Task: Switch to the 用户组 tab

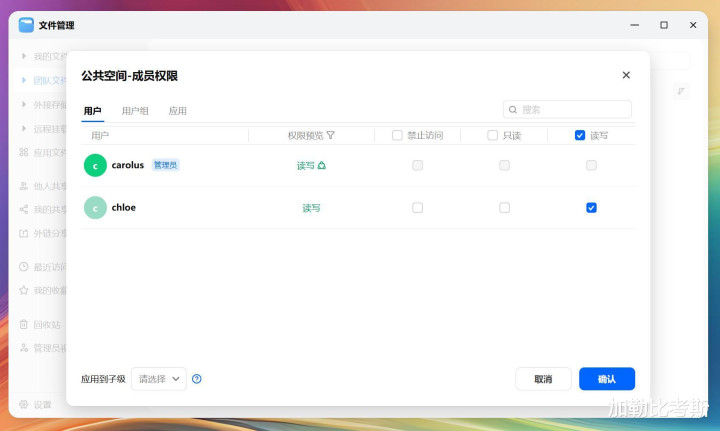Action: [135, 111]
